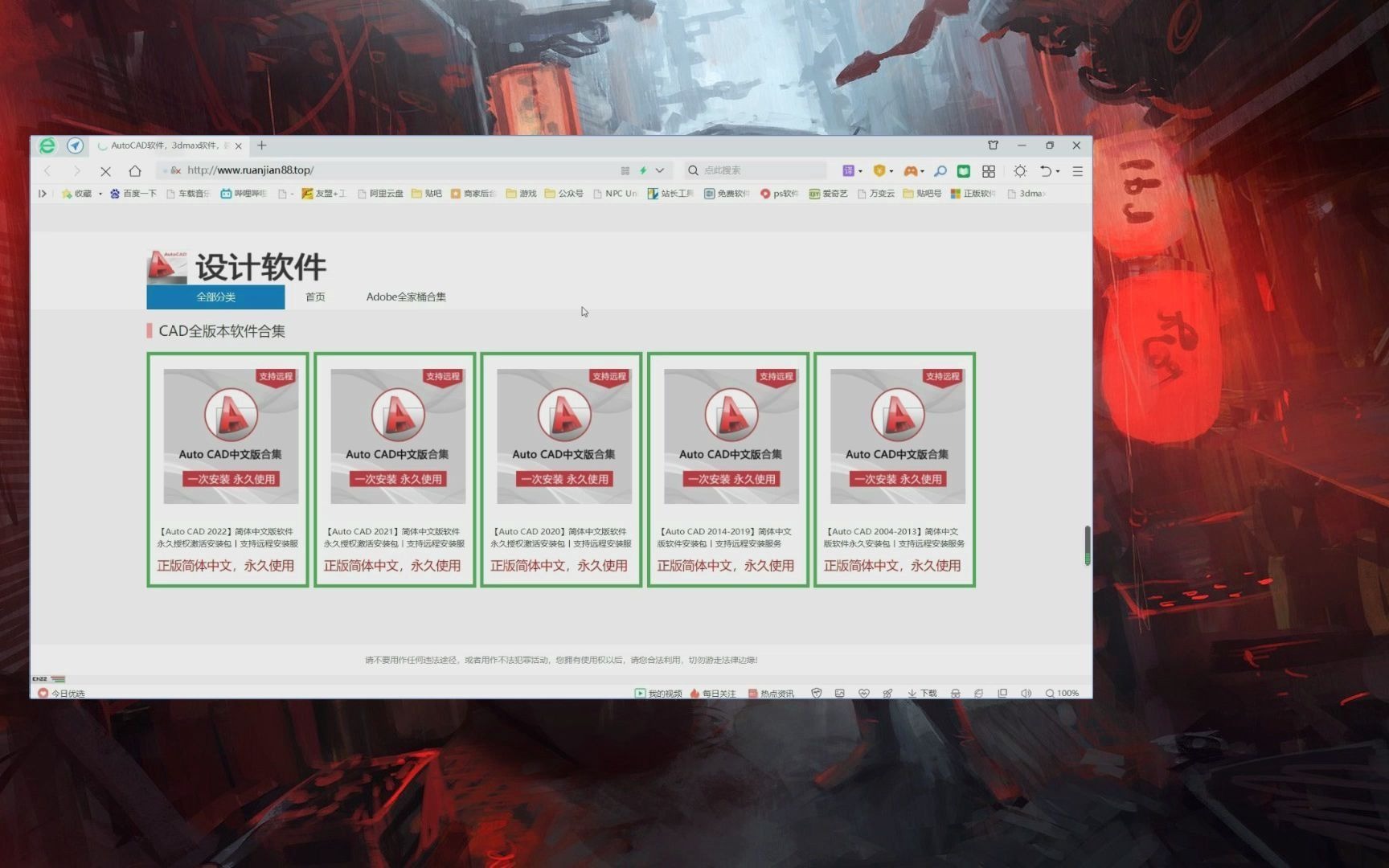
Task: Click the 100% zoom level control
Action: pos(1062,693)
